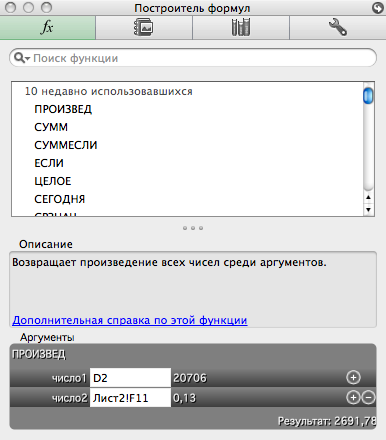Switch to the Scrapbook tab
Screen dimensions: 386x440
(x=144, y=28)
